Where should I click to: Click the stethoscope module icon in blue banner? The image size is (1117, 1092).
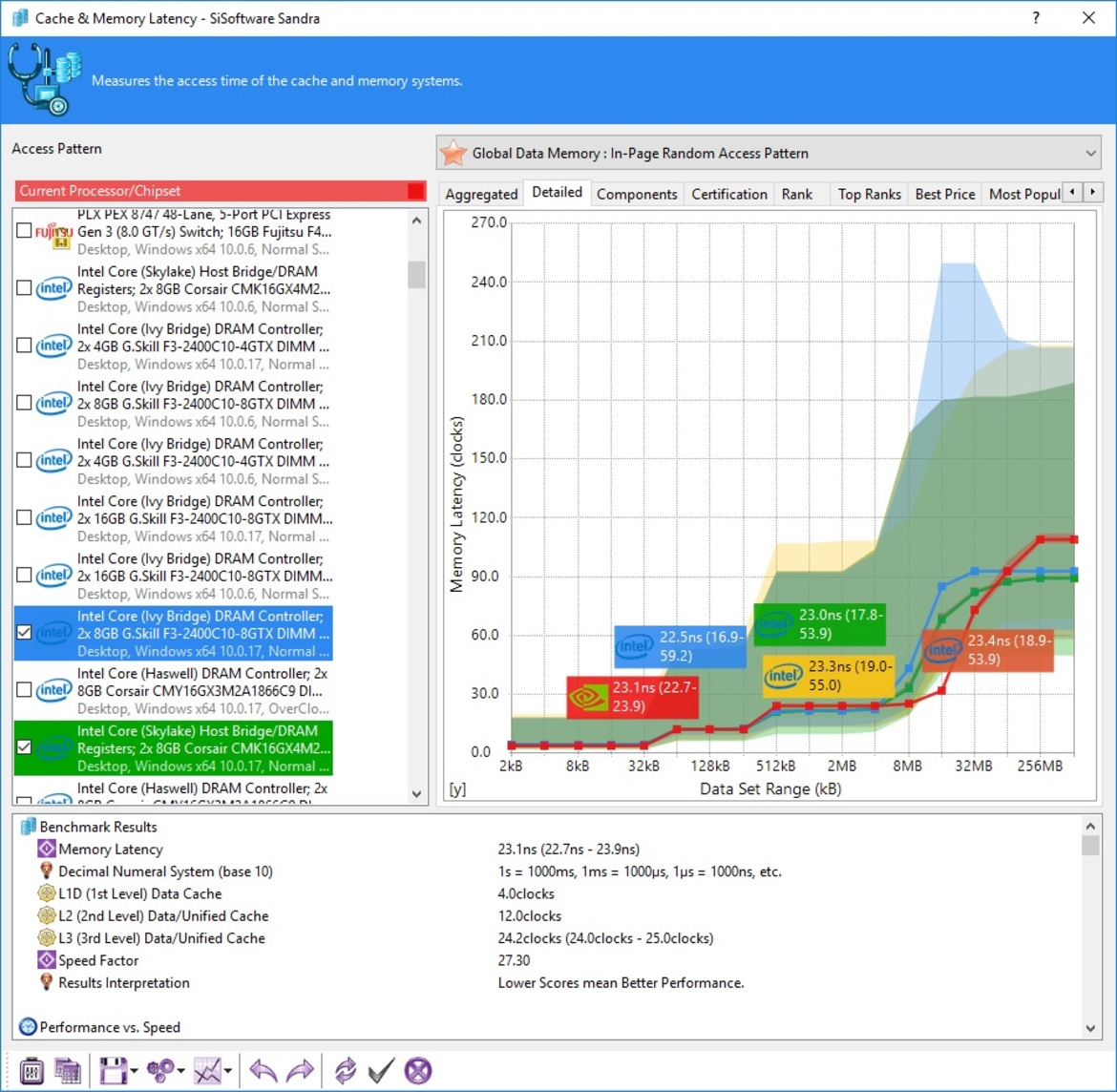click(x=44, y=79)
